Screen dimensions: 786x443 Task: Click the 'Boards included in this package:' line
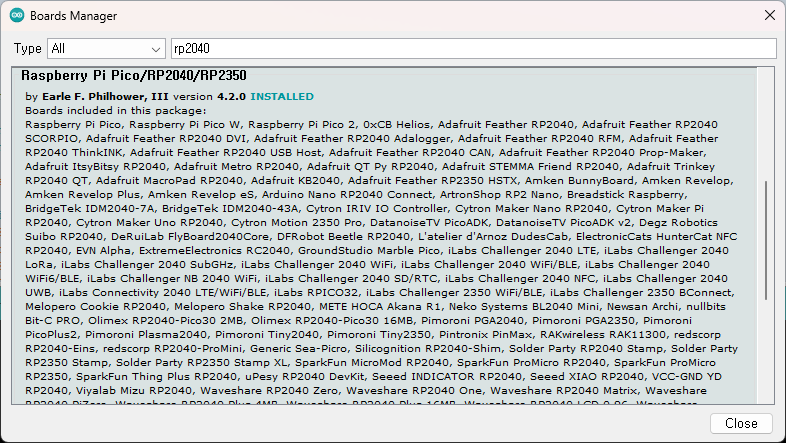click(105, 109)
